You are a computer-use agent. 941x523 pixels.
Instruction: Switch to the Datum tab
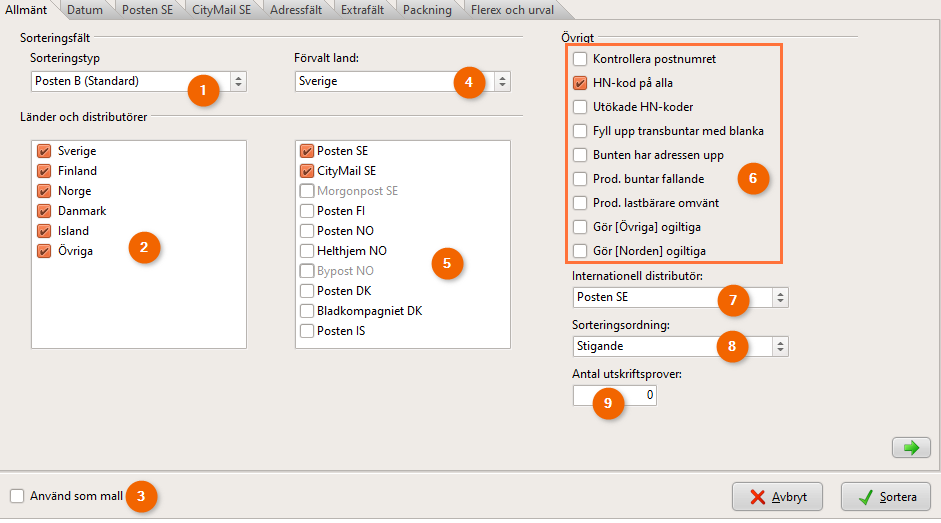coord(84,10)
